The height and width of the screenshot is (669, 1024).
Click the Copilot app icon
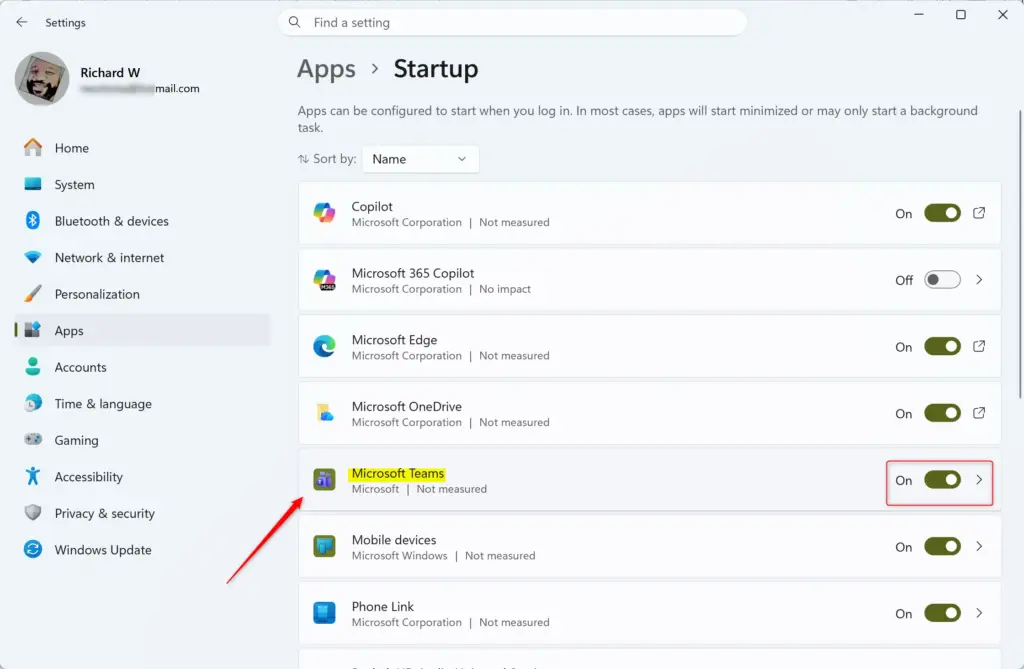325,213
